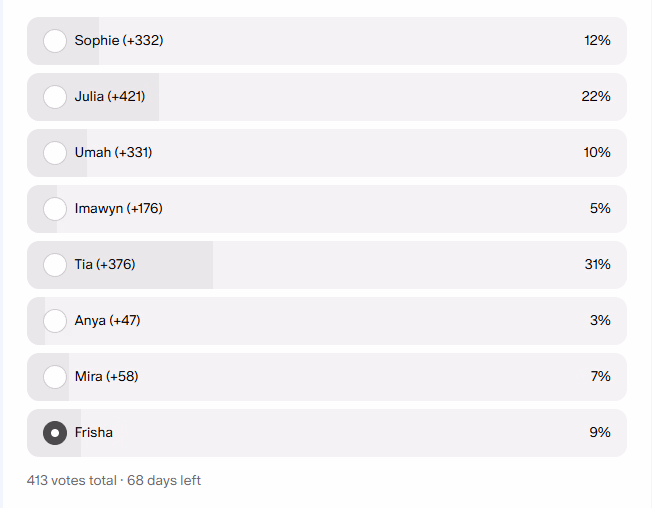Click the "413 votes total" footer text

tap(71, 481)
